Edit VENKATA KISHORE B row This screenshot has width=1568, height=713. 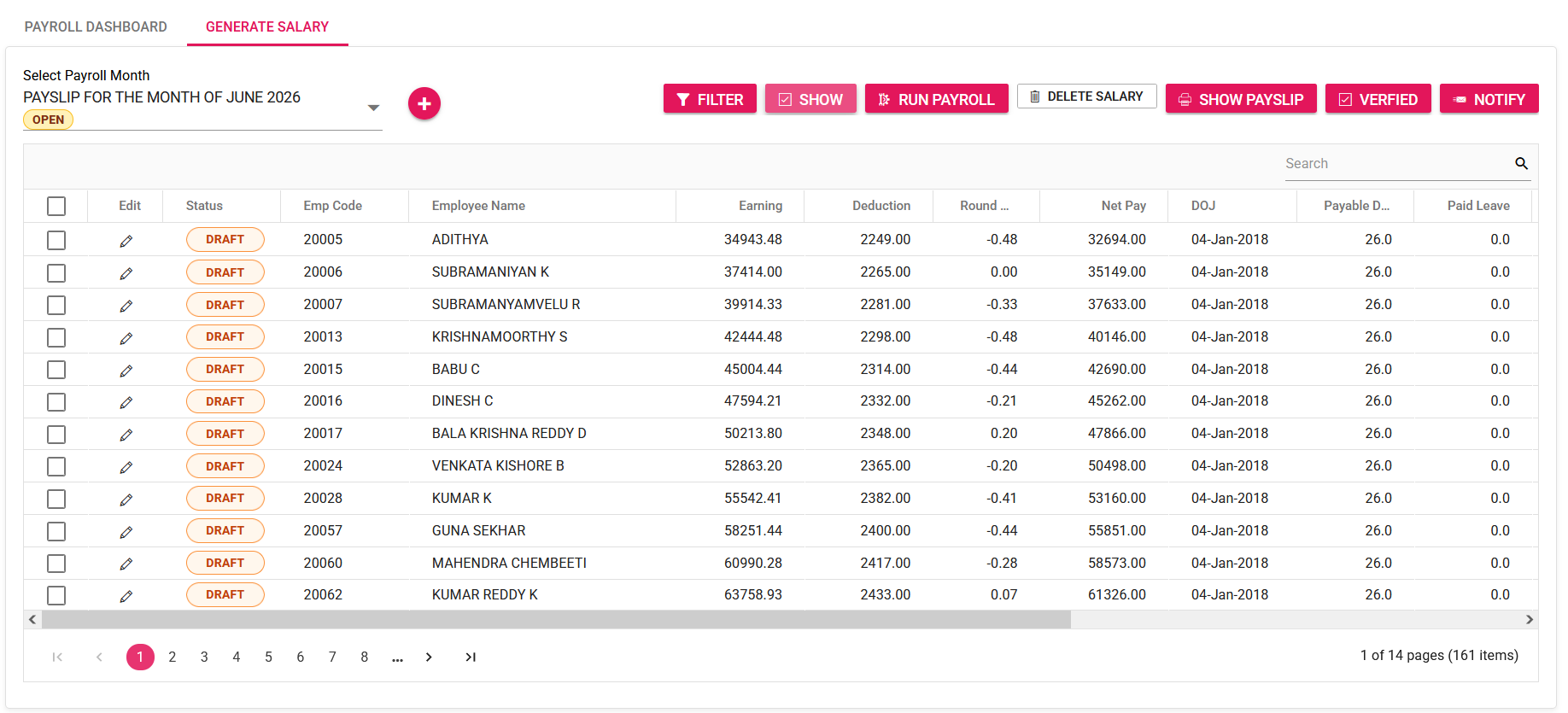click(126, 467)
